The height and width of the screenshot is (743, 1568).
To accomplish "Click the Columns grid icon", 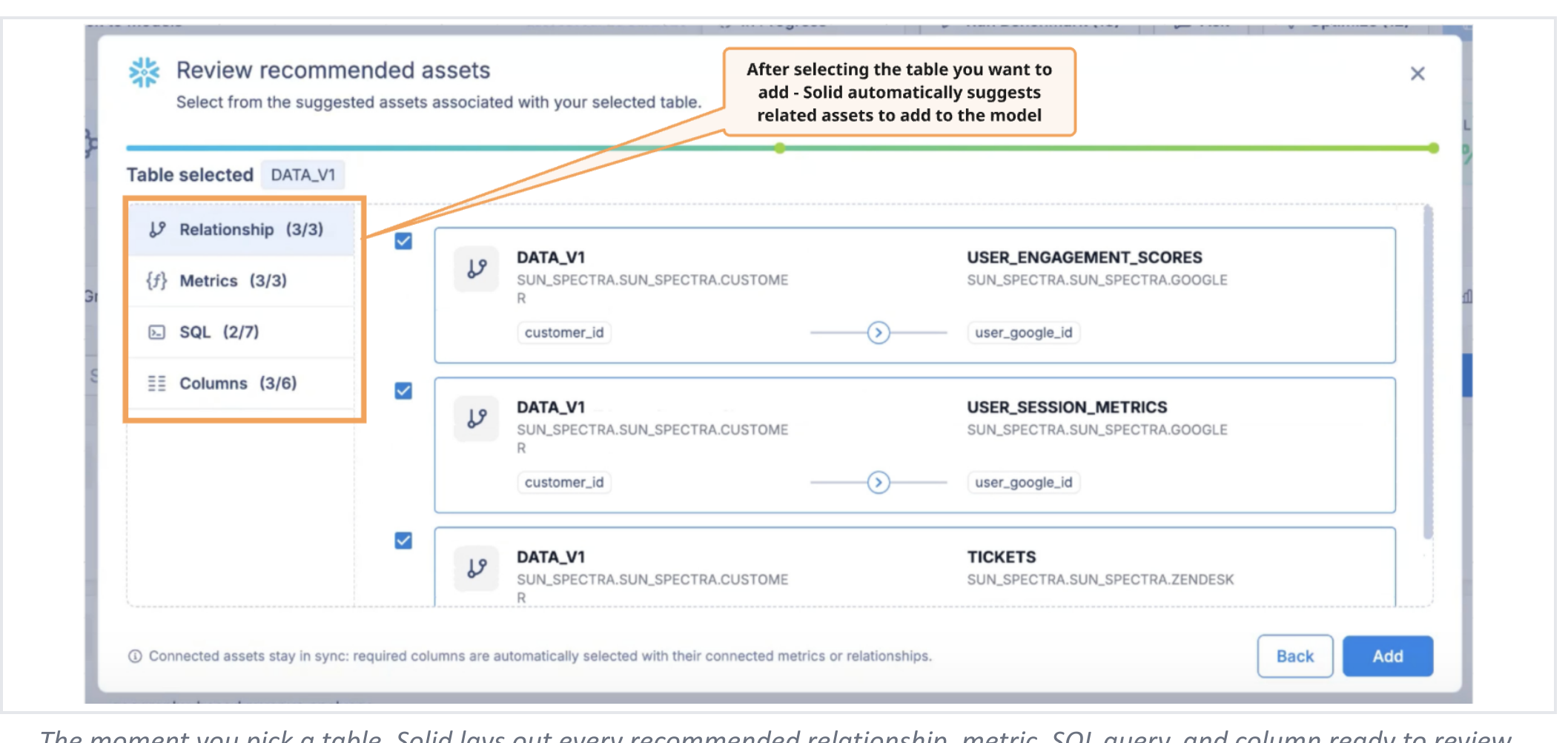I will pyautogui.click(x=156, y=383).
